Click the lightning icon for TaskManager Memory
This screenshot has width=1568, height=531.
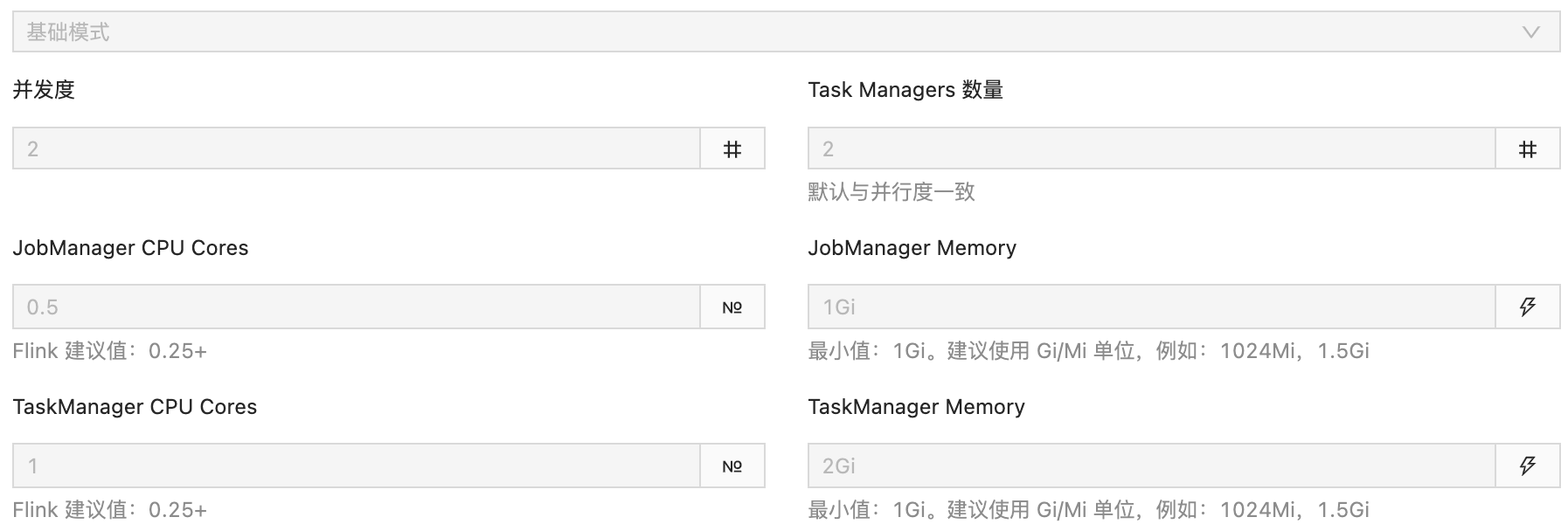[1529, 465]
